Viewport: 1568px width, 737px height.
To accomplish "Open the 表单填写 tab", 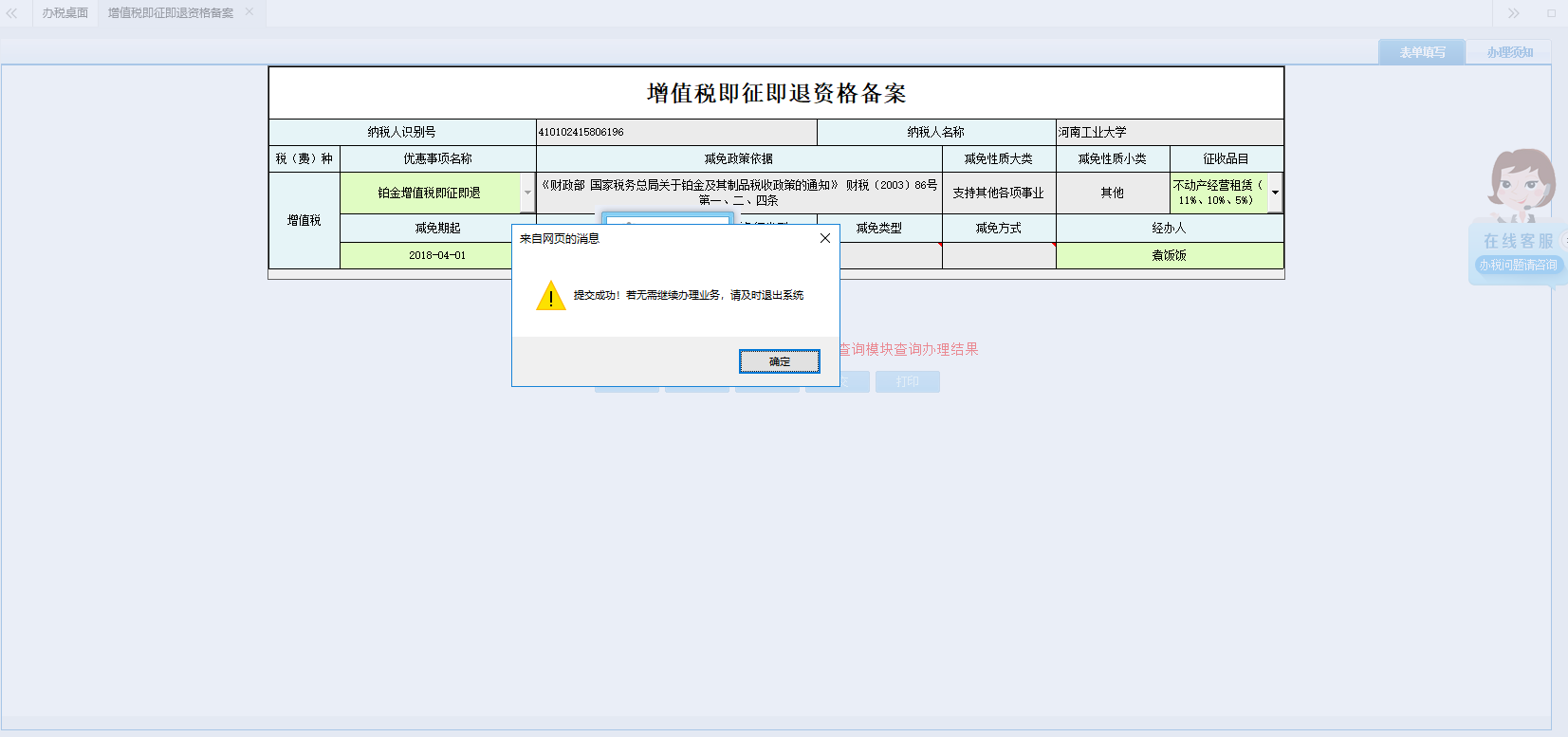I will click(x=1421, y=52).
